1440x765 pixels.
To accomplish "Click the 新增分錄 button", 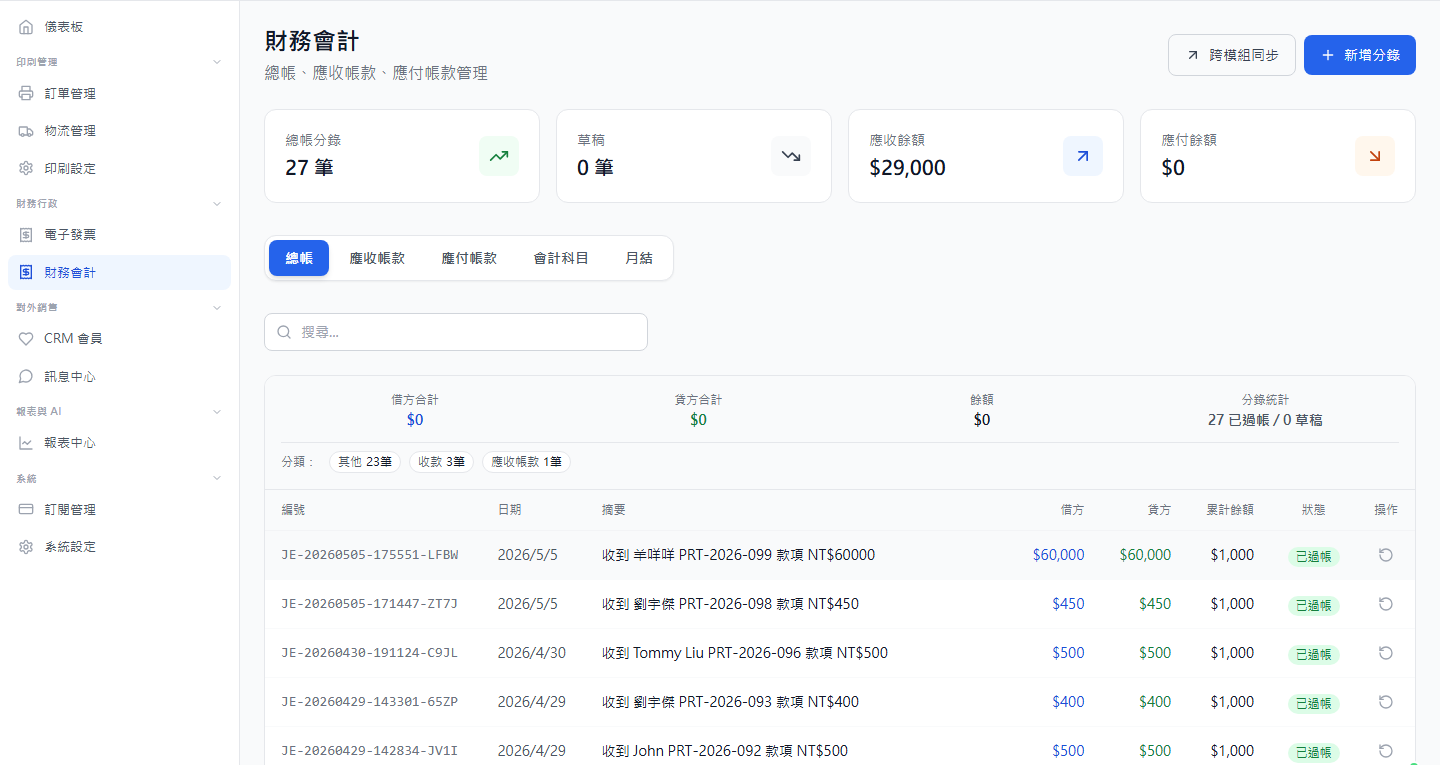I will (x=1360, y=55).
